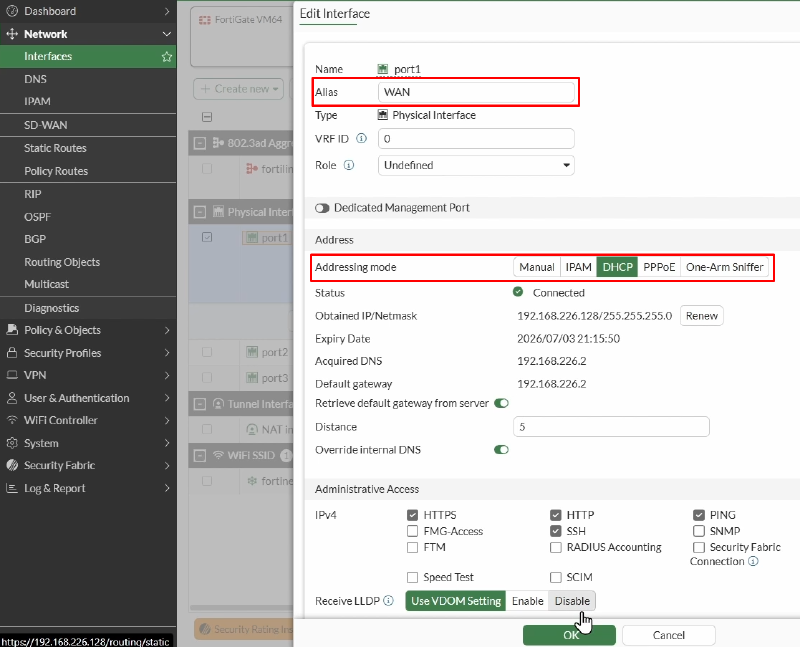The image size is (800, 647).
Task: Click the Security Profiles lock icon
Action: coord(12,353)
